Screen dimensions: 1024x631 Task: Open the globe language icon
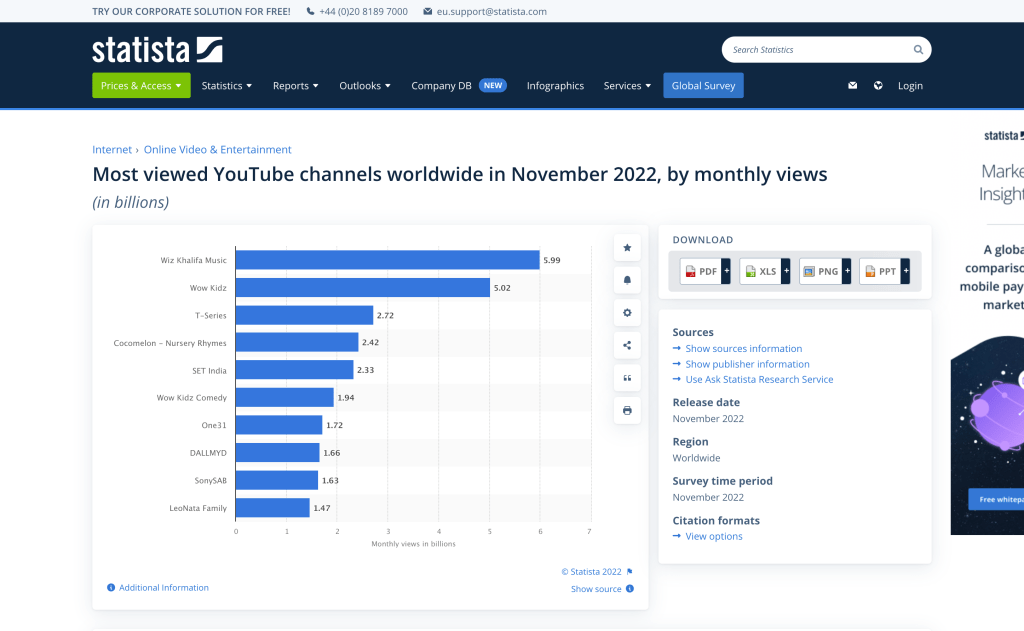tap(878, 86)
